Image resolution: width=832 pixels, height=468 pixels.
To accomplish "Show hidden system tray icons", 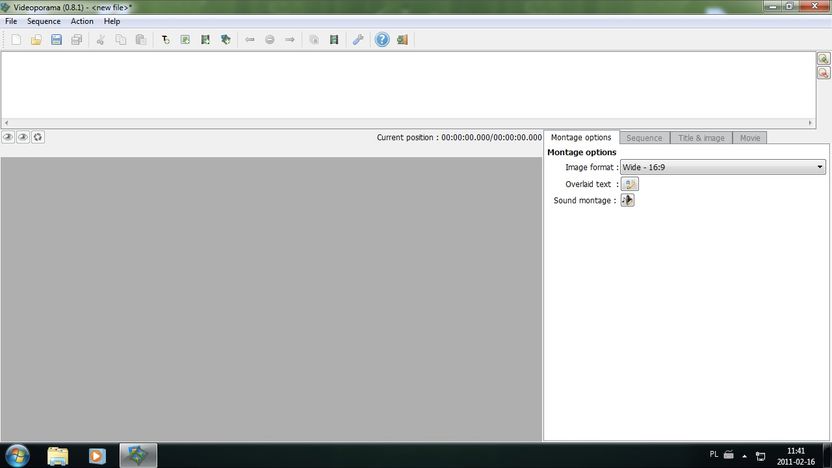I will click(x=744, y=456).
